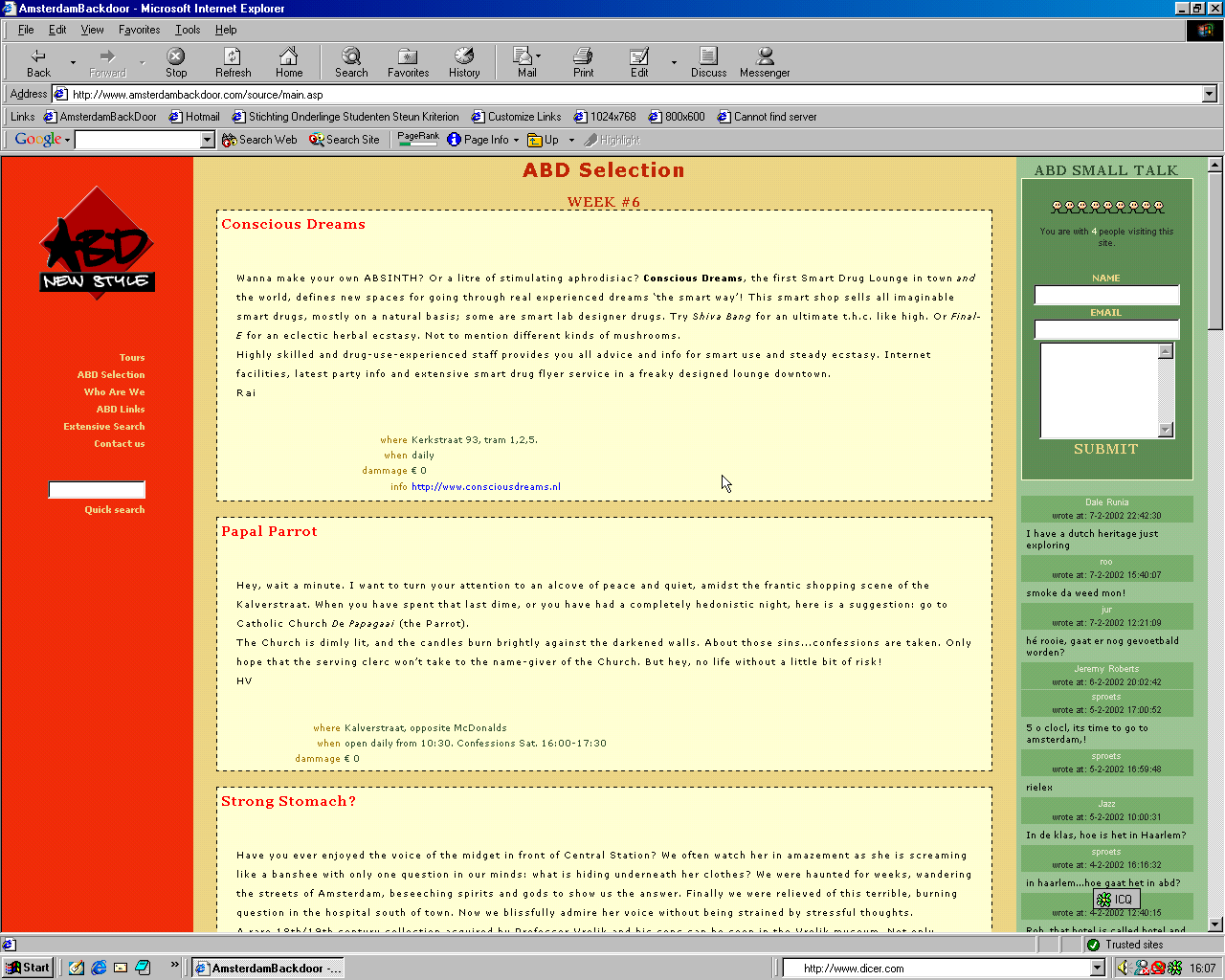
Task: Launch Messenger from the toolbar
Action: (765, 62)
